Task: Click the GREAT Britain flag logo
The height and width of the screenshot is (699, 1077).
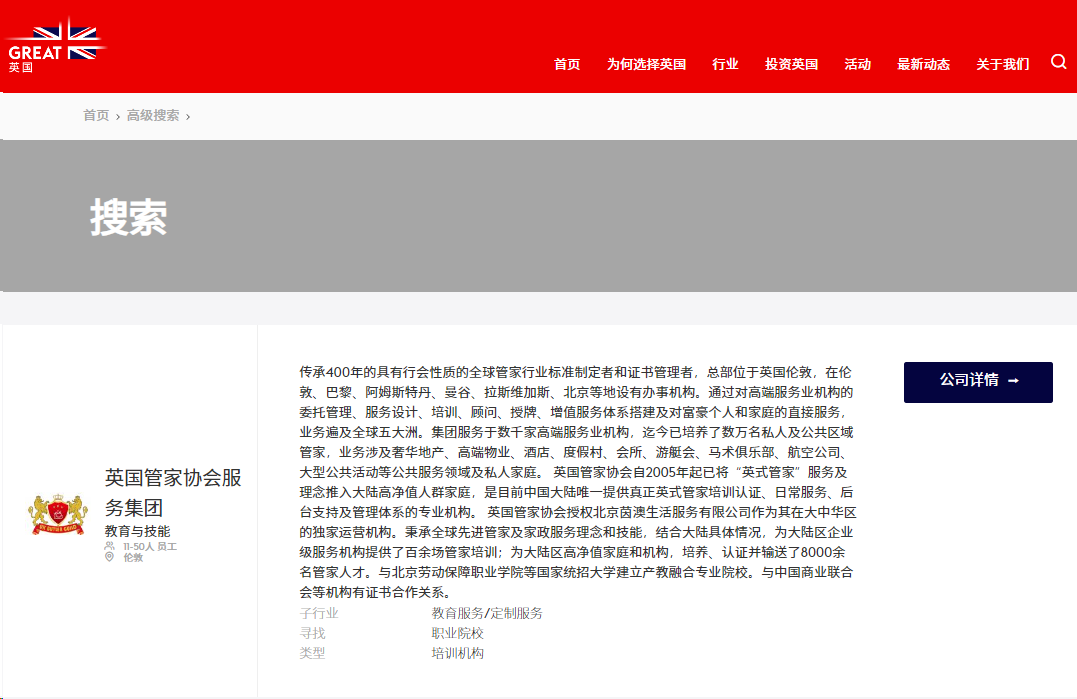Action: (55, 47)
